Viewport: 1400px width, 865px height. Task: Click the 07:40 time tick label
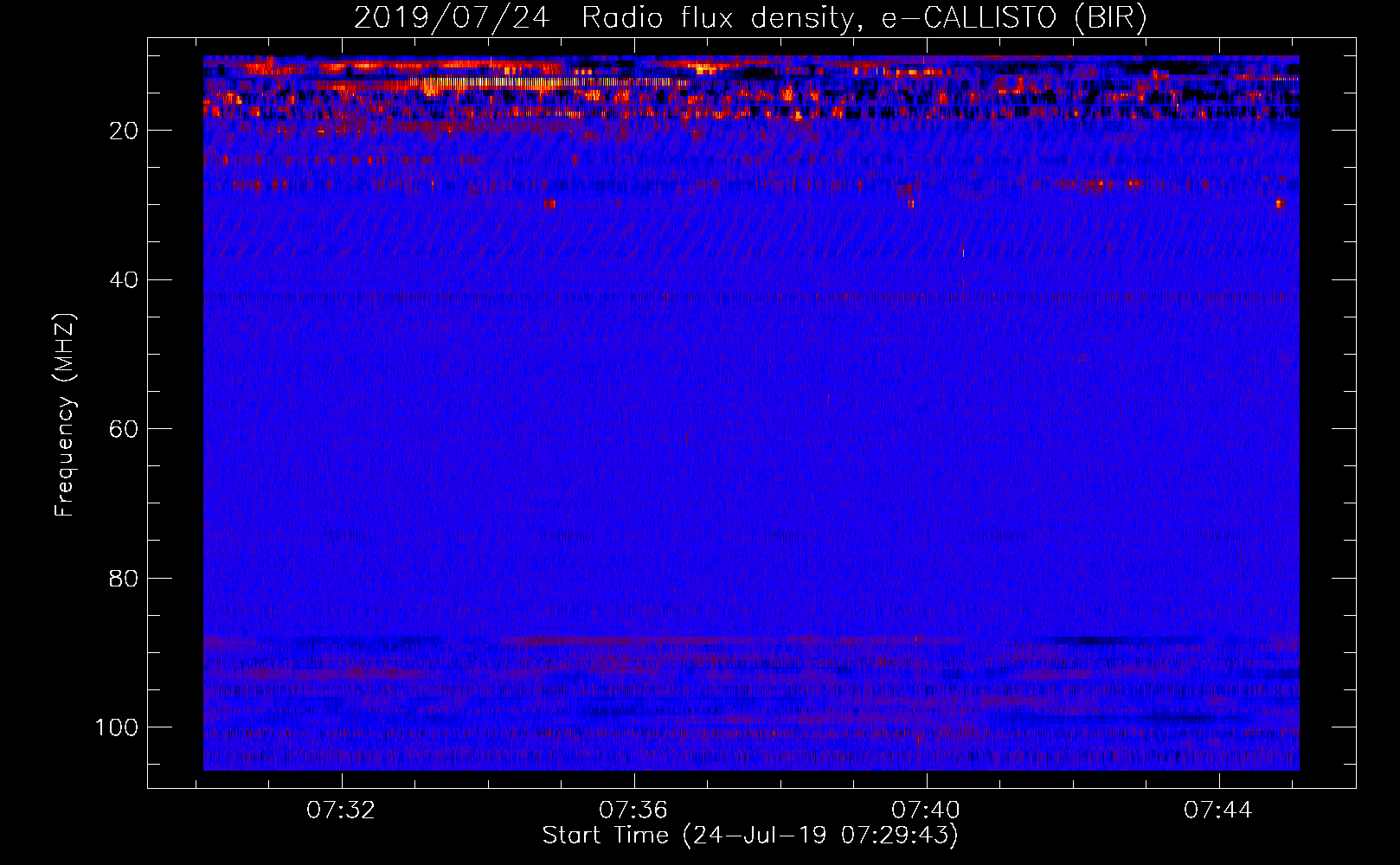click(926, 811)
